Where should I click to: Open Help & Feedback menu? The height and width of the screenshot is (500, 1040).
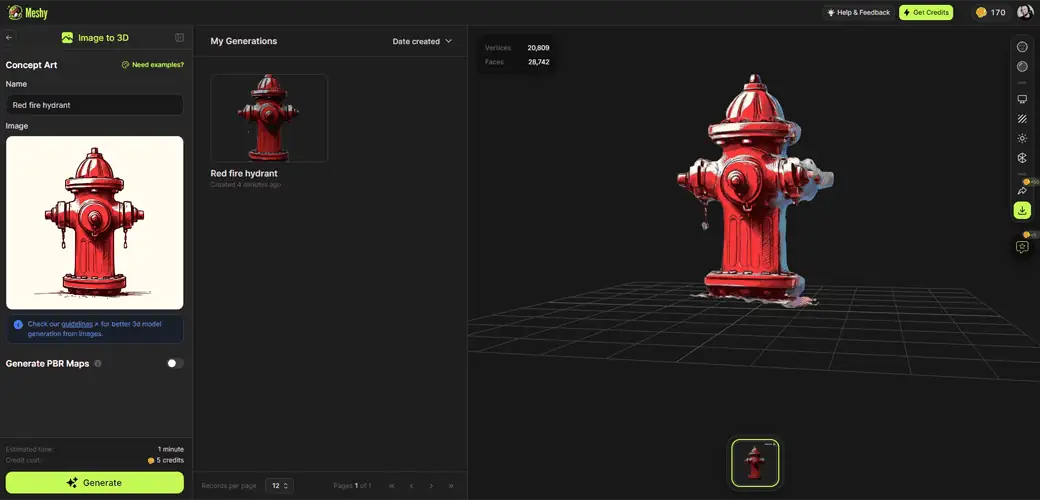[x=857, y=13]
